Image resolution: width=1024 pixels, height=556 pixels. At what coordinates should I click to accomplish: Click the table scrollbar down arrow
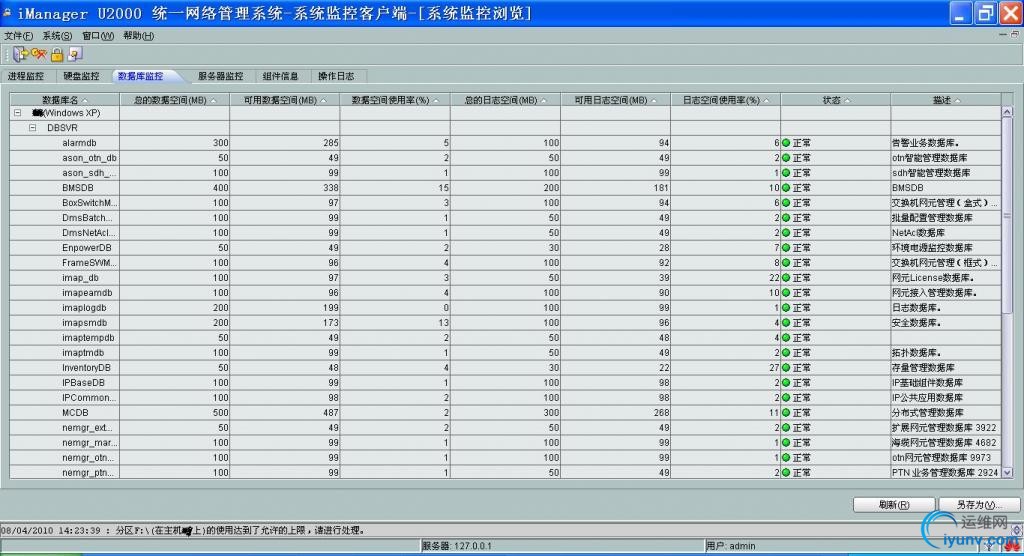click(x=1007, y=472)
